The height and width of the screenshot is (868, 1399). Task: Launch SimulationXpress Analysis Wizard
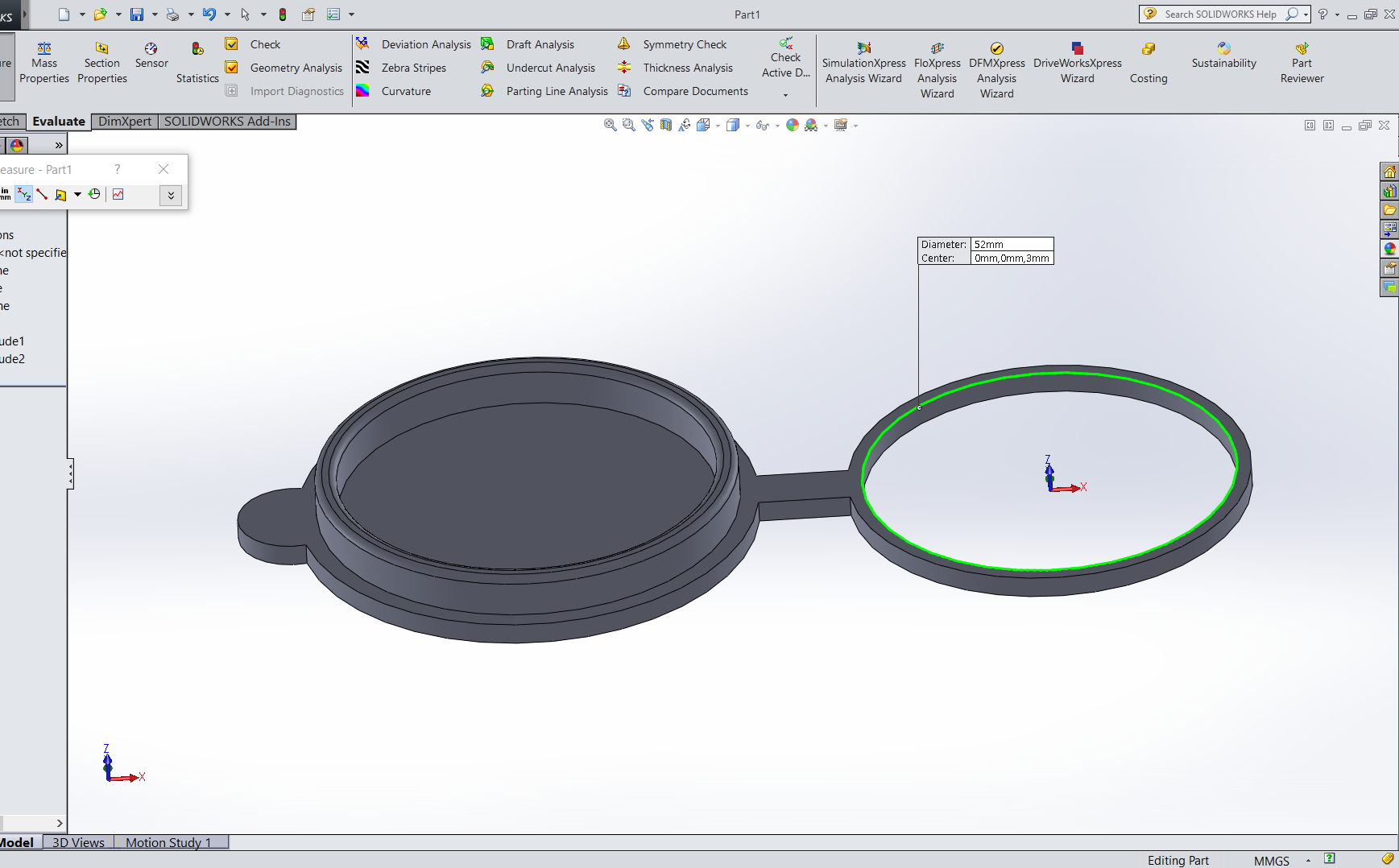point(863,63)
